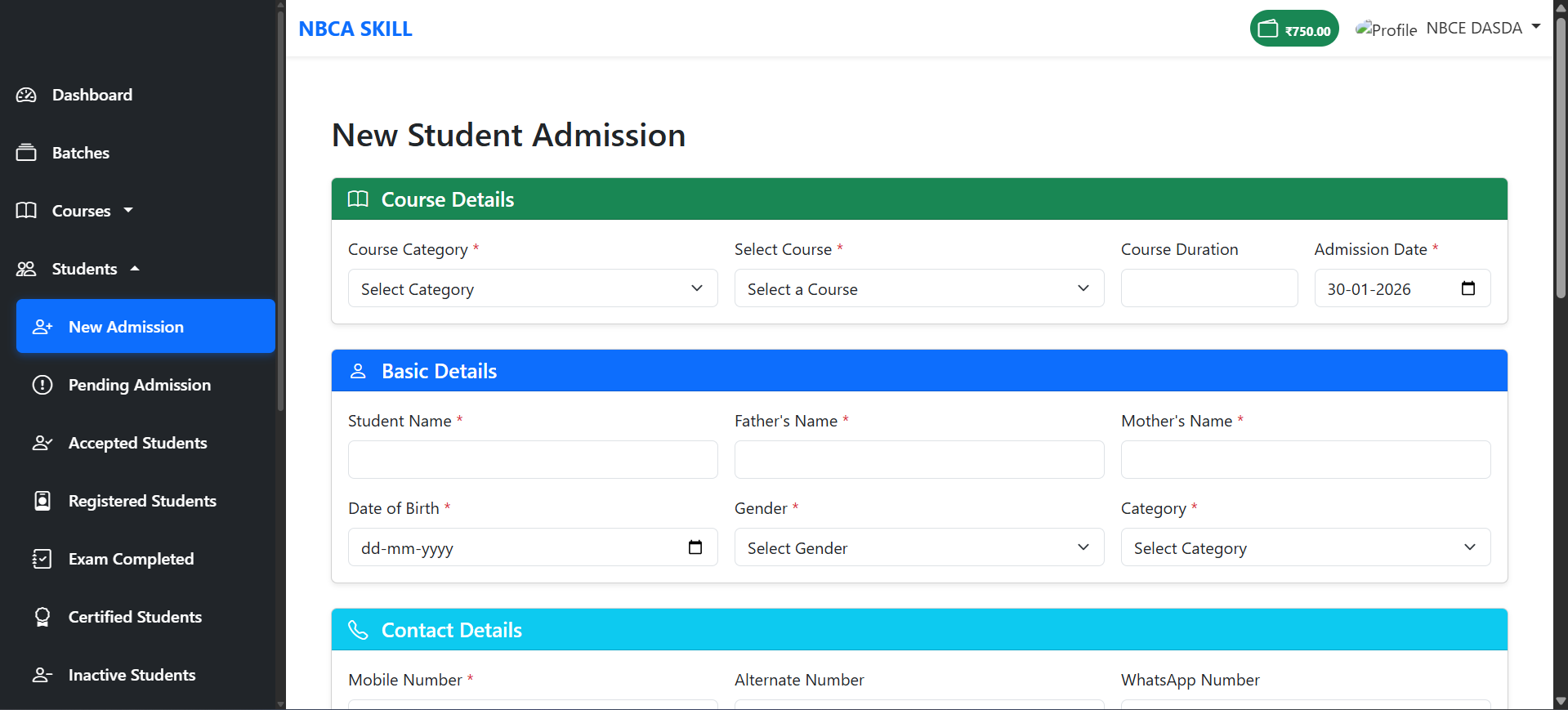Viewport: 1568px width, 710px height.
Task: Click the 'Contact Details' section title
Action: coord(452,630)
